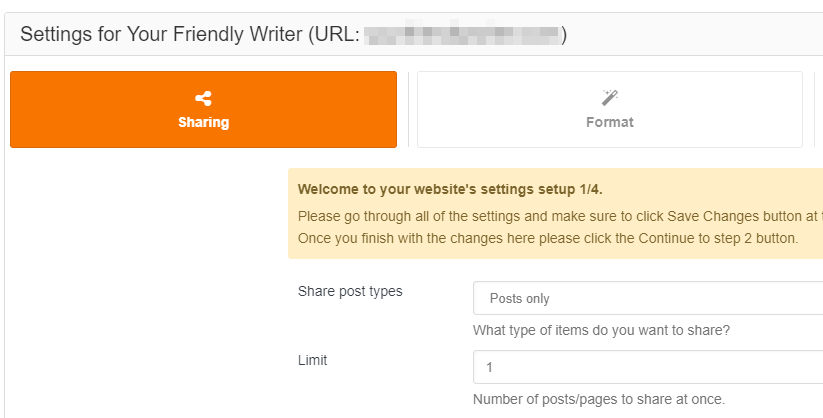The image size is (823, 418).
Task: Click the 'Please go through all' notice line
Action: click(x=560, y=216)
